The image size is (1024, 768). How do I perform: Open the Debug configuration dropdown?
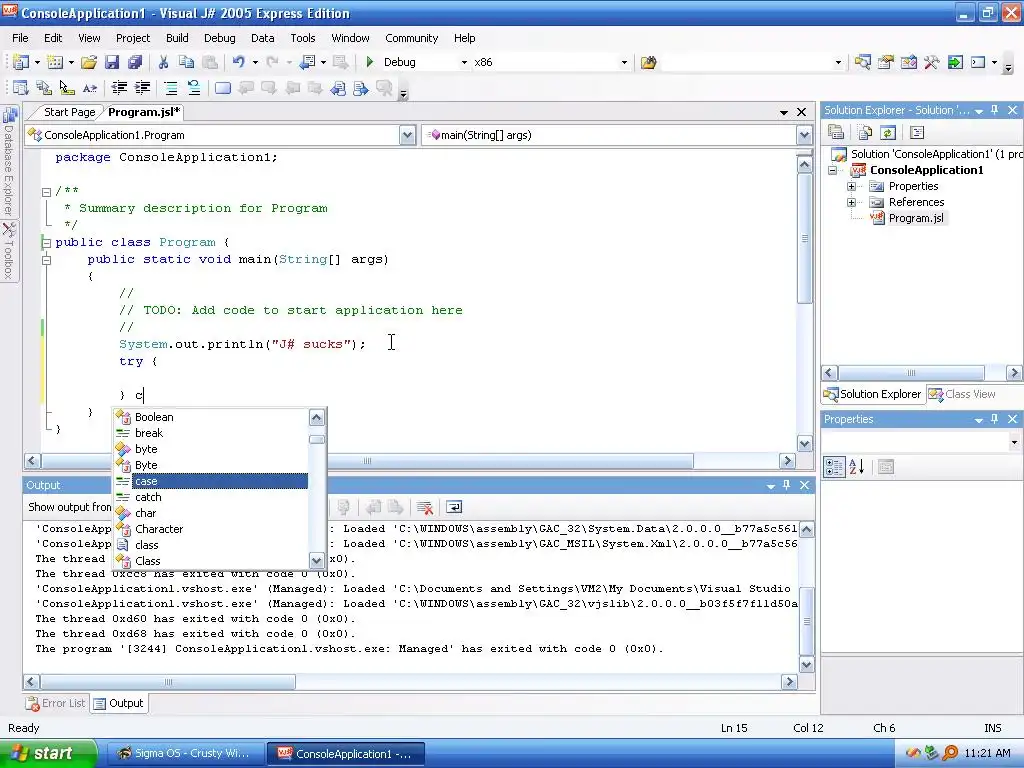(x=464, y=63)
